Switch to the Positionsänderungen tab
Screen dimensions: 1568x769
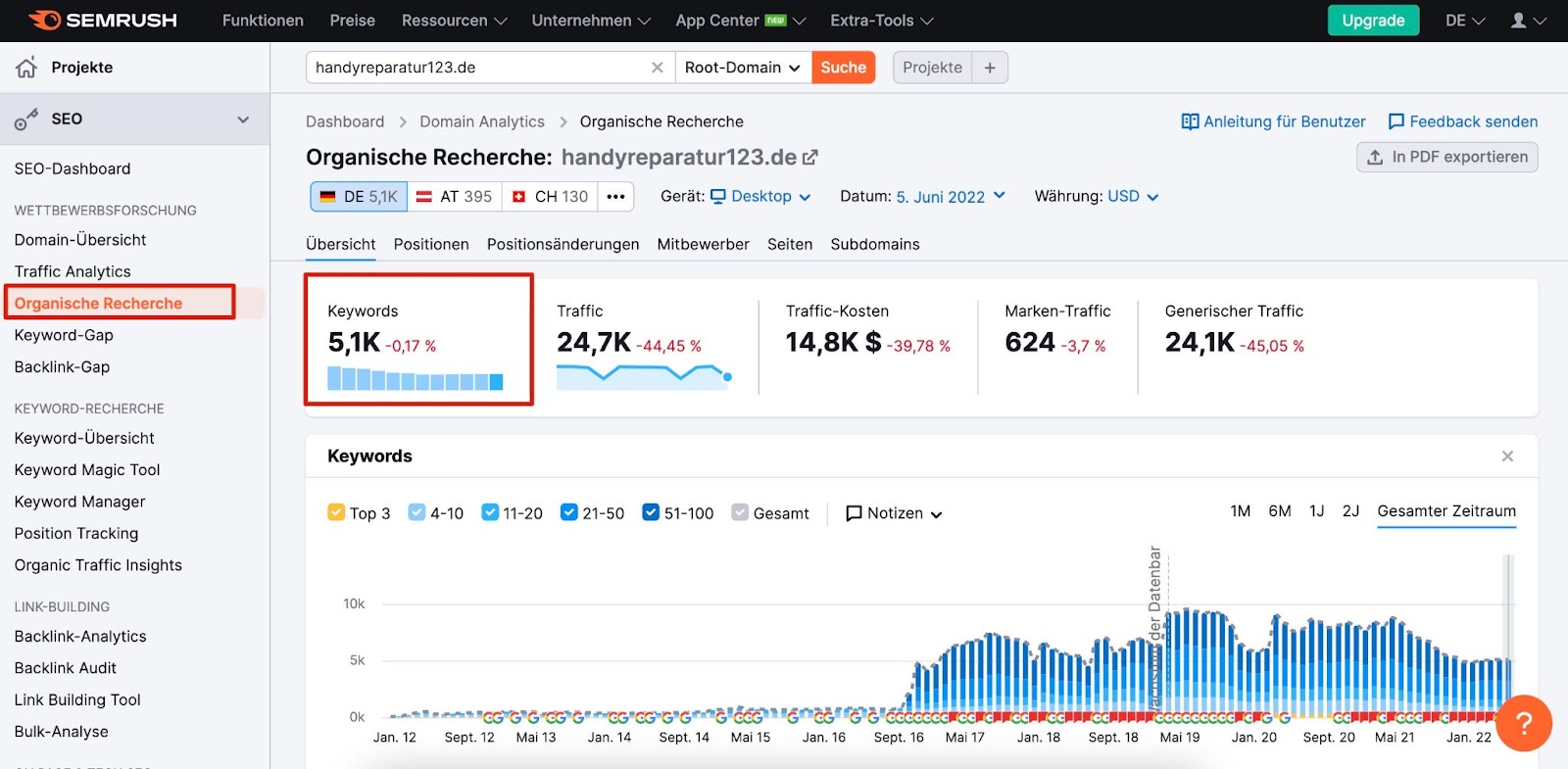click(x=563, y=245)
